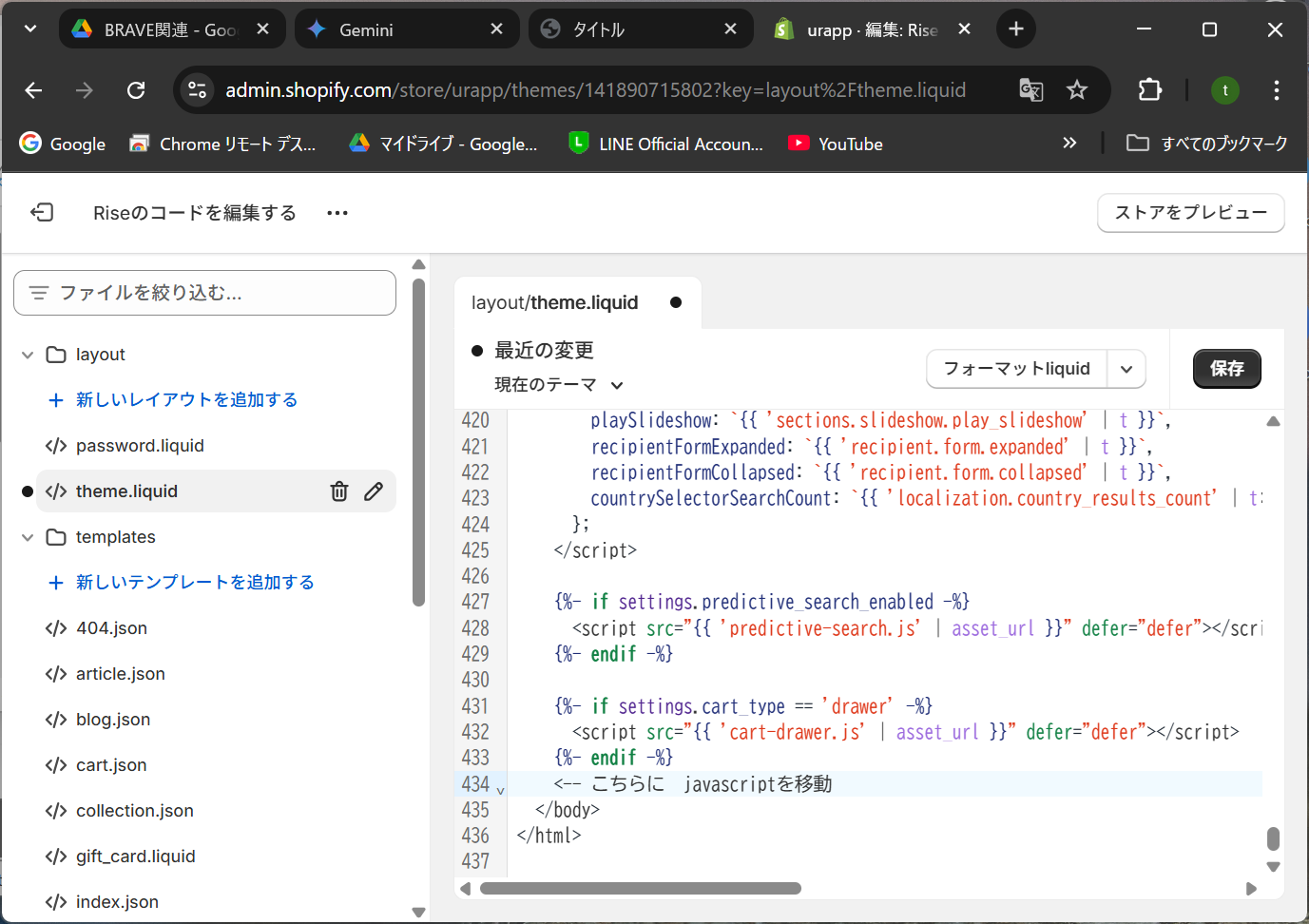The width and height of the screenshot is (1309, 924).
Task: Bookmark this page with star icon
Action: tap(1077, 90)
